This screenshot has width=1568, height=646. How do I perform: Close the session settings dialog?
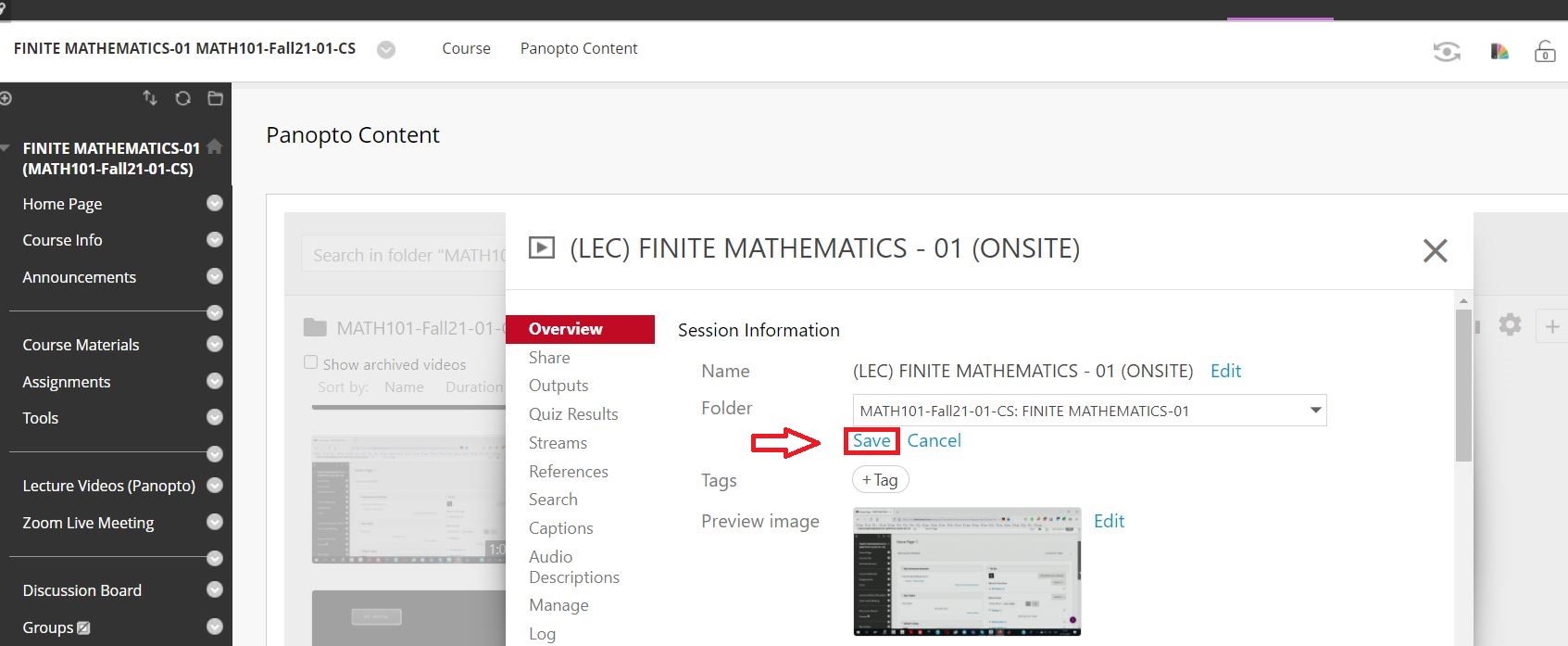[x=1435, y=250]
